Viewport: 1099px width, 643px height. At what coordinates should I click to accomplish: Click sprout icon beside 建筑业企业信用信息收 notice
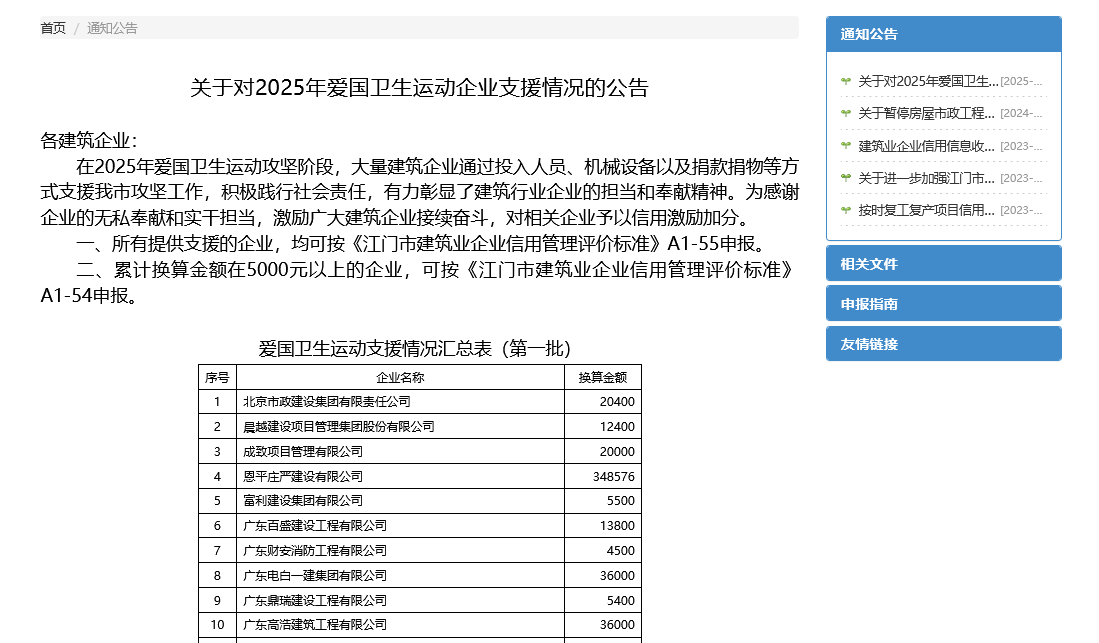(846, 146)
